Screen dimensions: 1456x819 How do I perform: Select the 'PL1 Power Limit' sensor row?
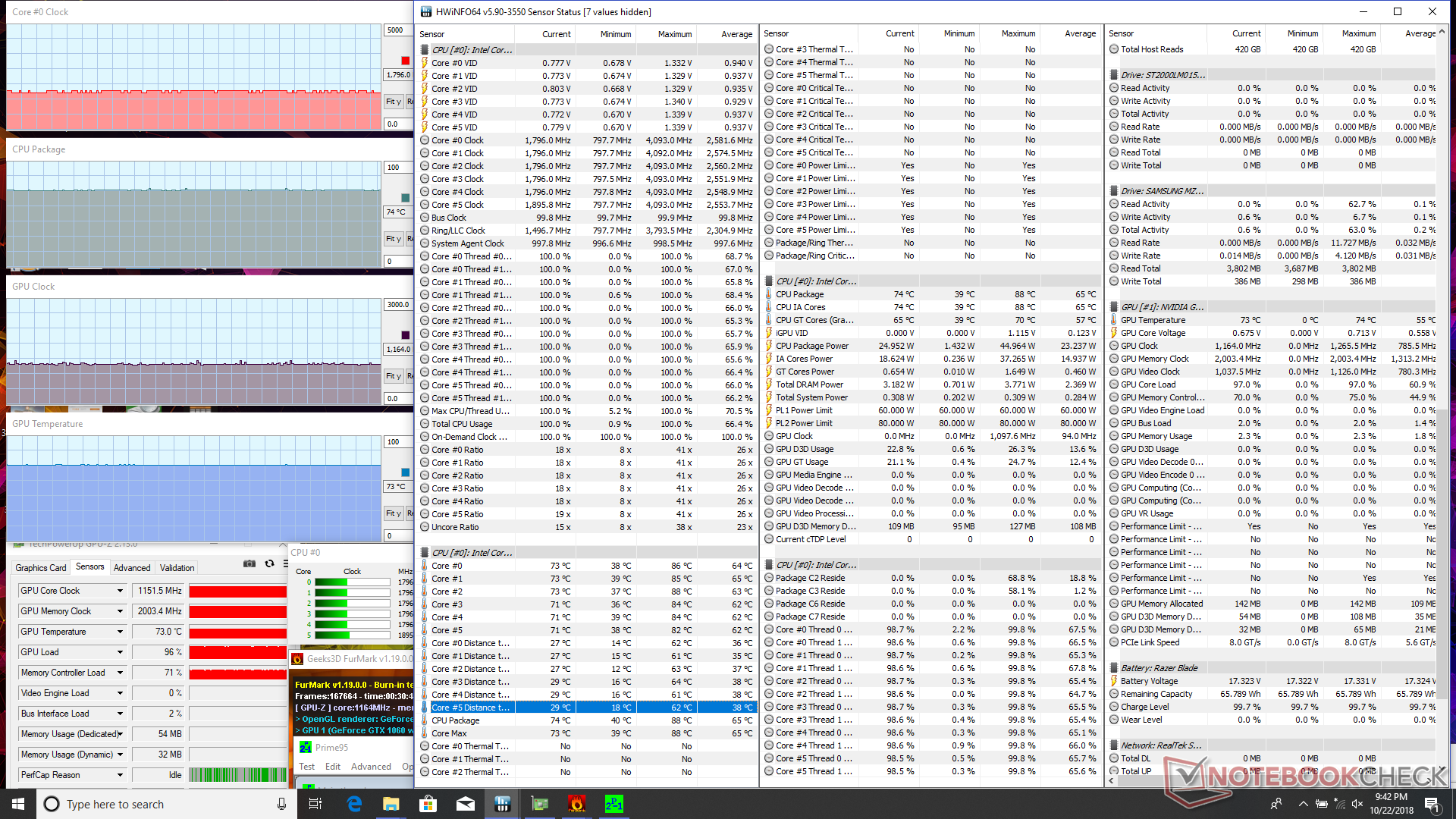(x=931, y=410)
